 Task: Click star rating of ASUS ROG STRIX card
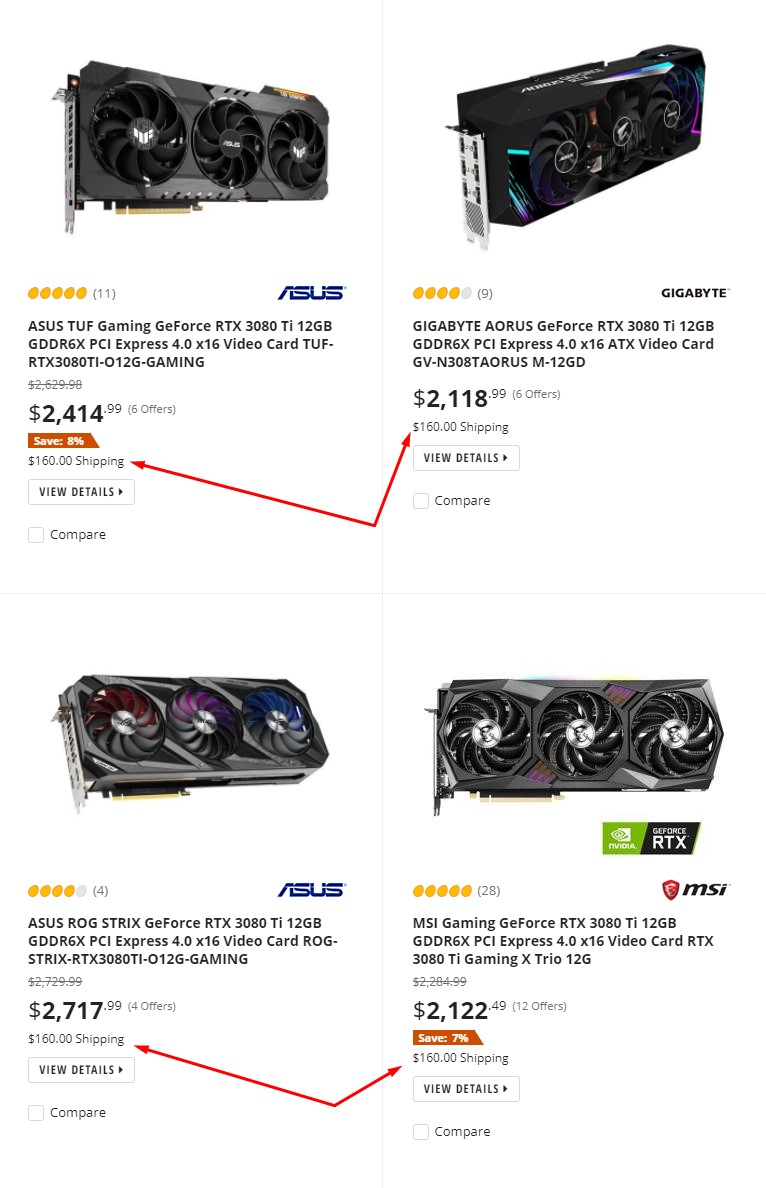point(58,891)
